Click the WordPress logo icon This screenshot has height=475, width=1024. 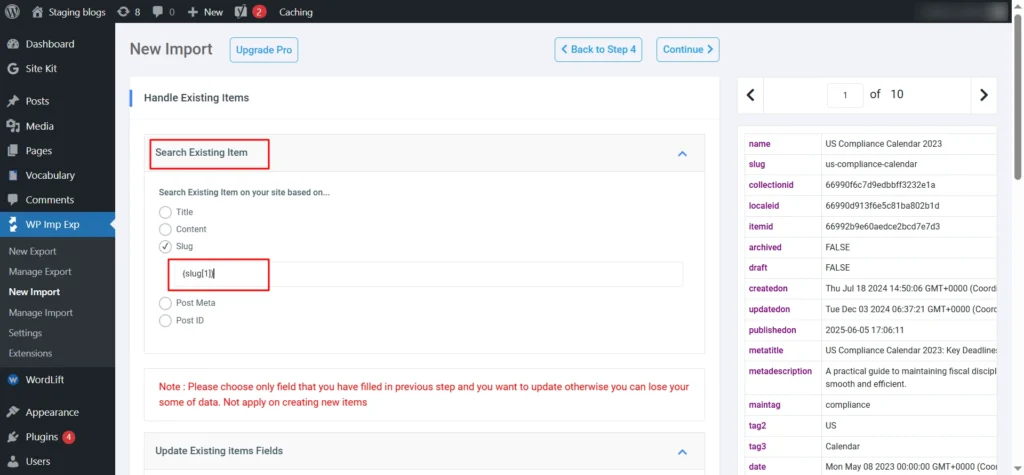[13, 12]
